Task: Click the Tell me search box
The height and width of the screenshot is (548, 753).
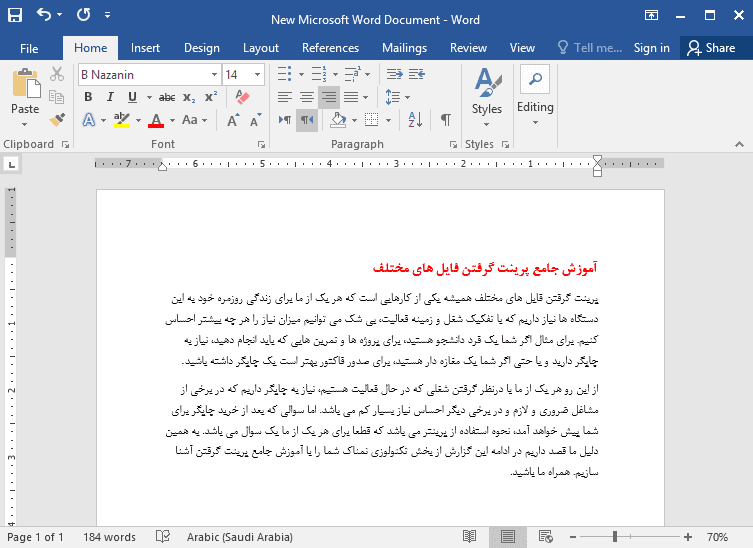Action: [x=590, y=48]
